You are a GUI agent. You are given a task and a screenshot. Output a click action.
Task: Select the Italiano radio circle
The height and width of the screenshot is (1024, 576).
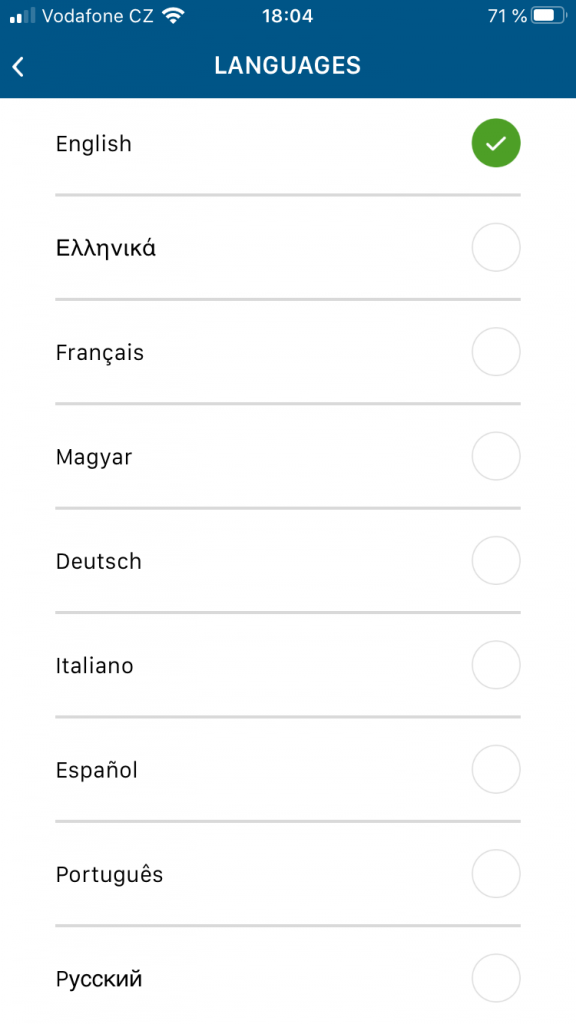[x=496, y=665]
